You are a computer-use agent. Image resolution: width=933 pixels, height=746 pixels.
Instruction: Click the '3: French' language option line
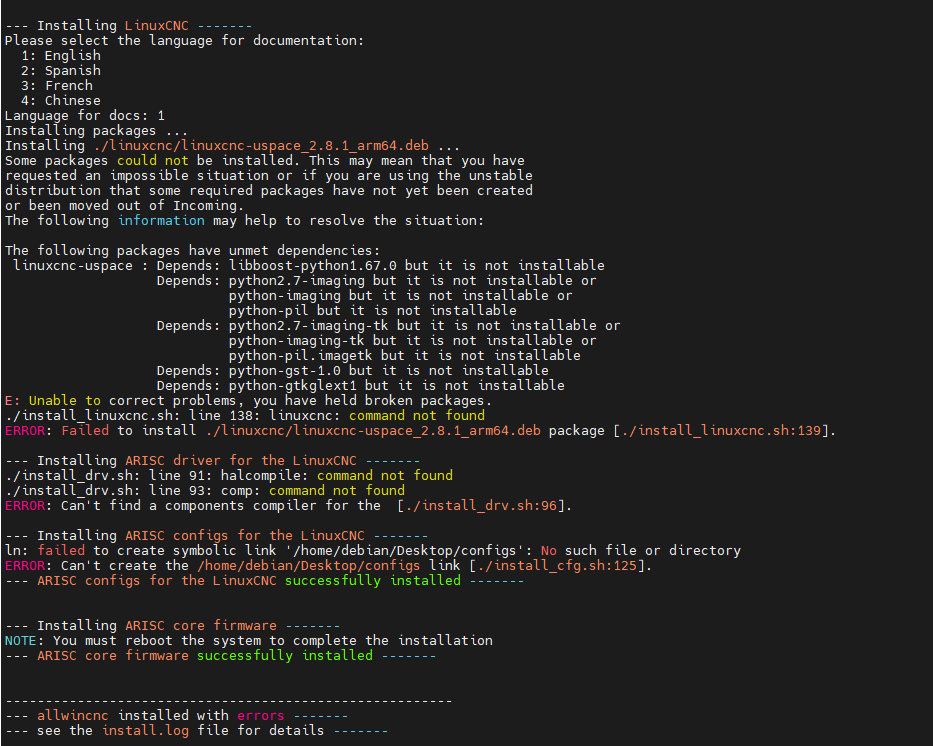[57, 85]
